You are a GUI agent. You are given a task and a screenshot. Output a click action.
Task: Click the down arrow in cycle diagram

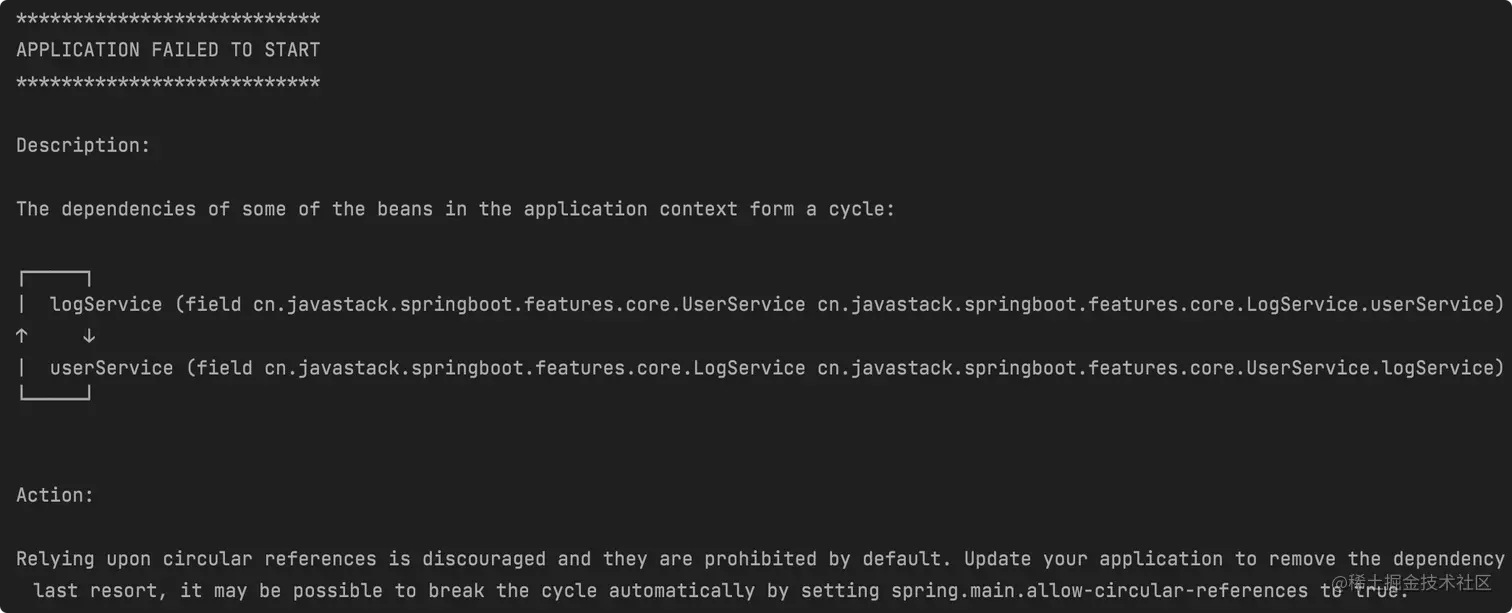[x=89, y=336]
